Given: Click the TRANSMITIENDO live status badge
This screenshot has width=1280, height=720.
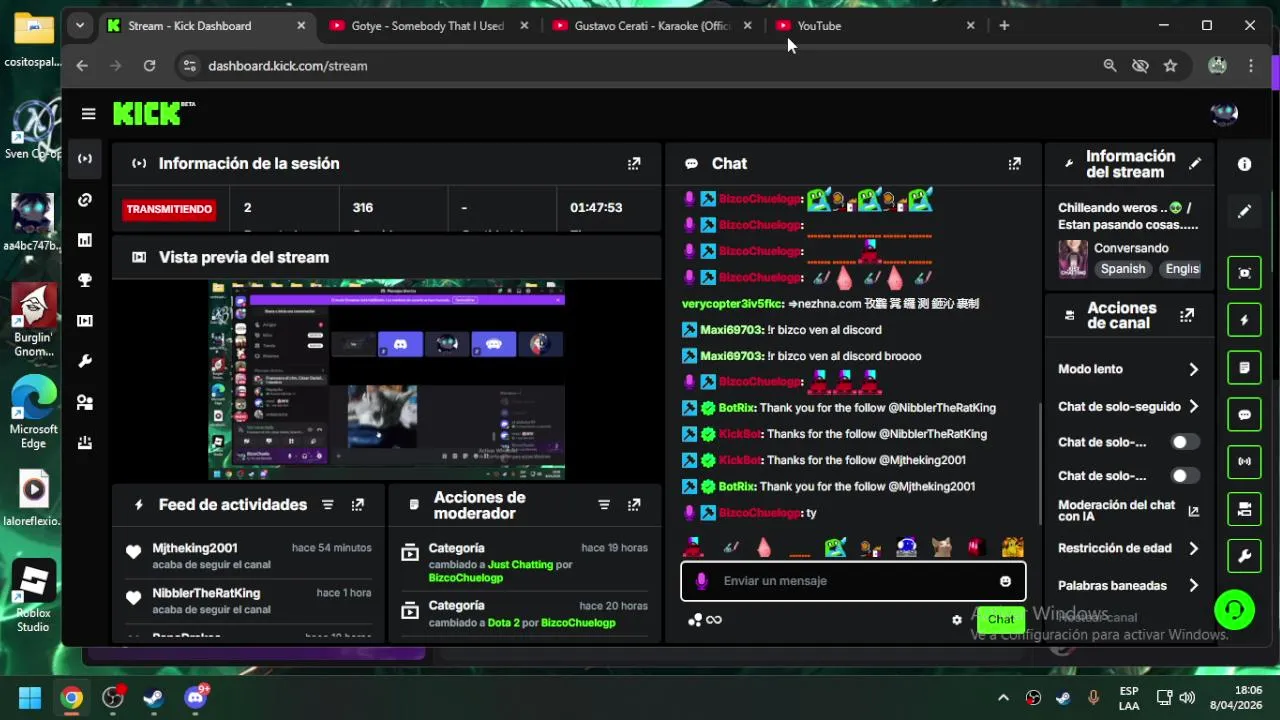Looking at the screenshot, I should click(x=168, y=209).
